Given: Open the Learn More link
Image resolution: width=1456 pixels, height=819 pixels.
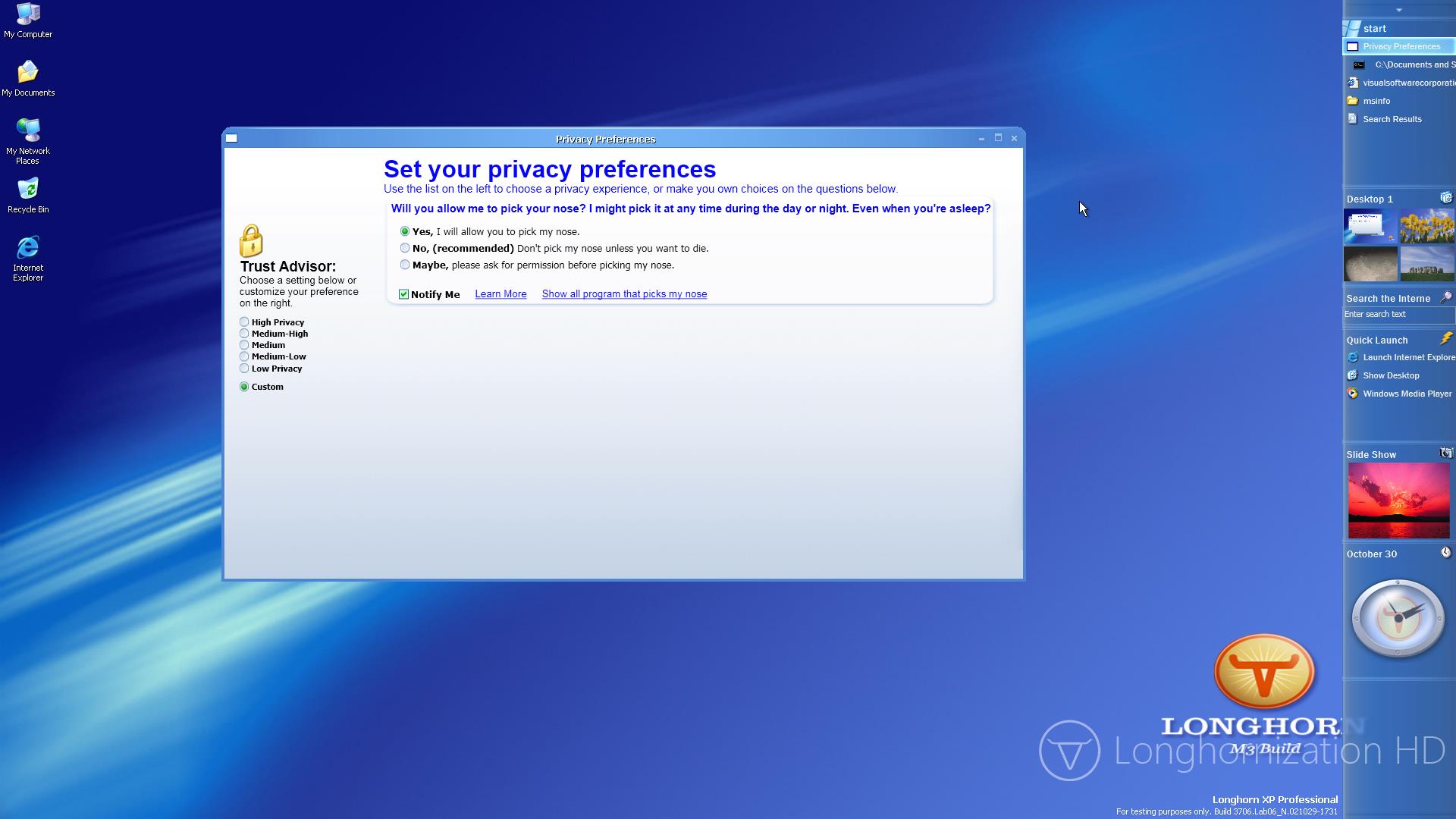Looking at the screenshot, I should click(500, 294).
